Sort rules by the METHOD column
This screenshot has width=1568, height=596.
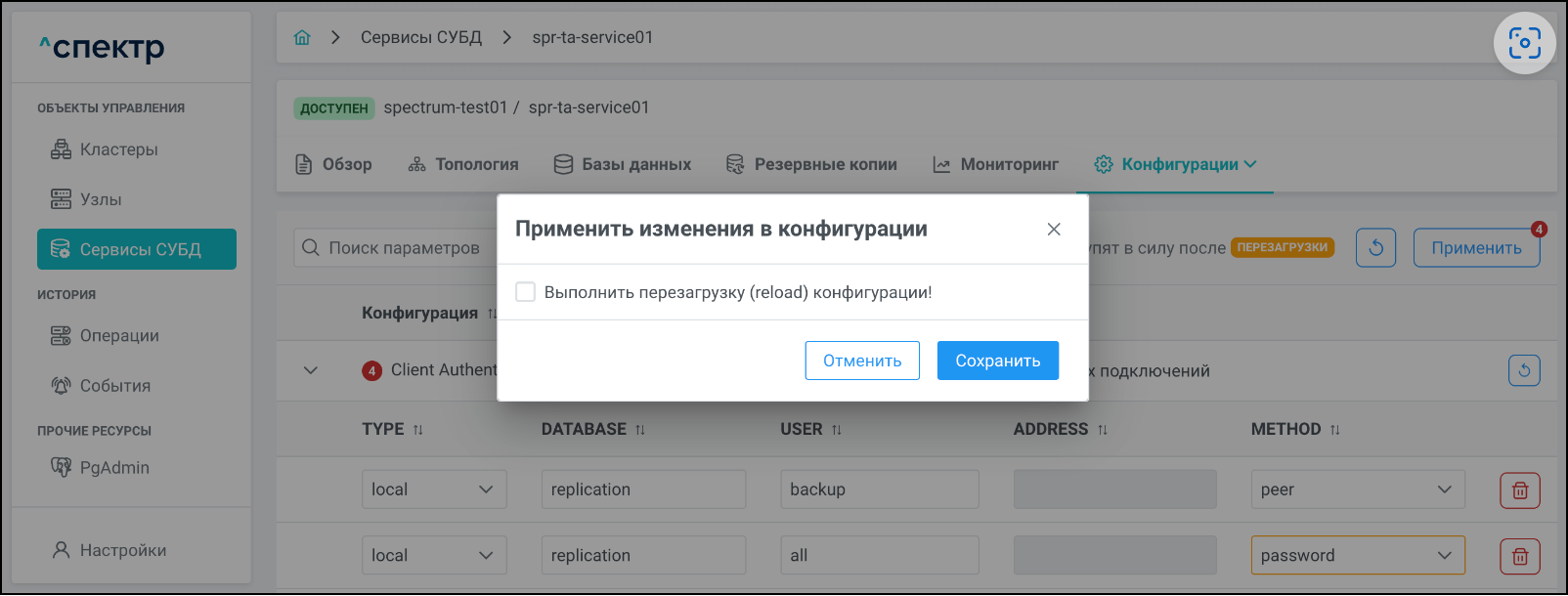pos(1335,430)
